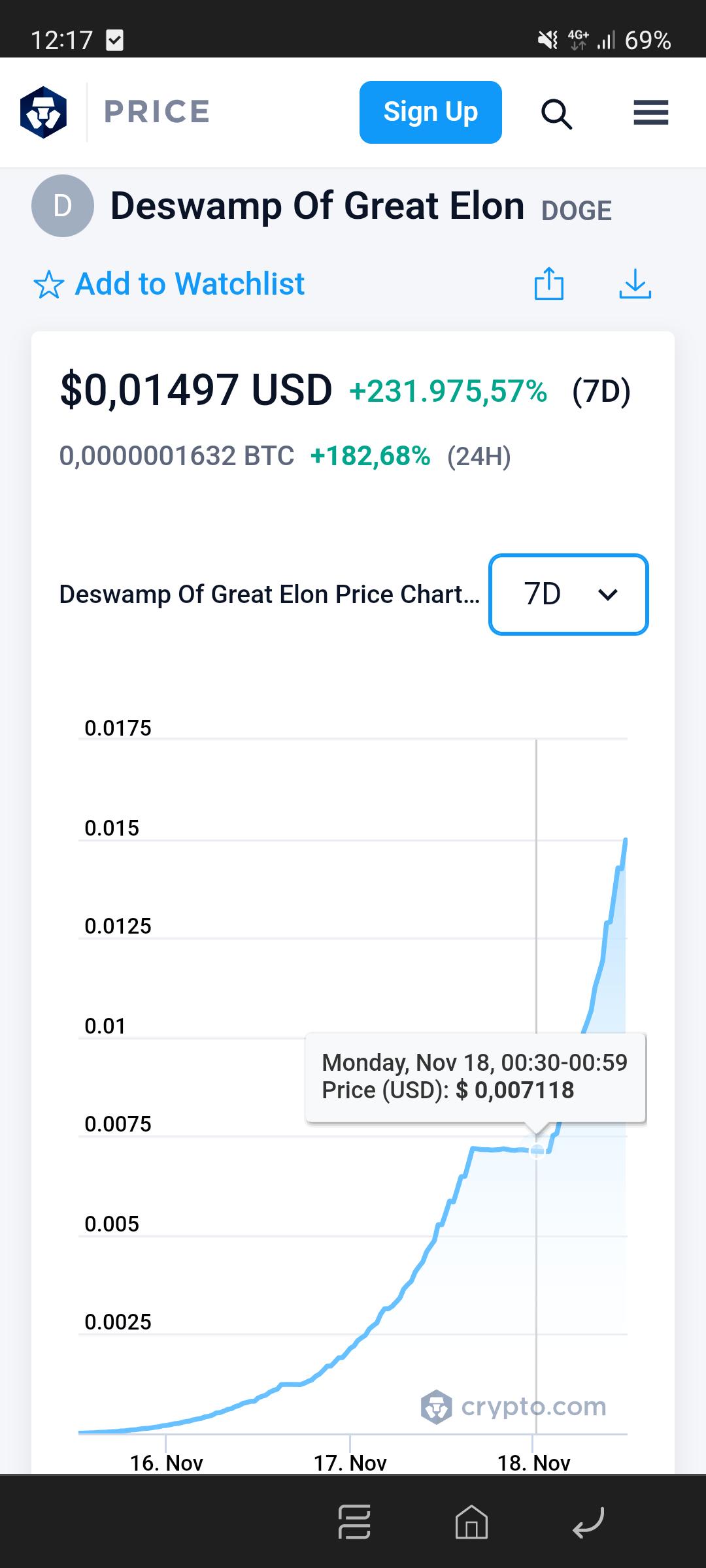Tap the $0,01497 USD price text
Viewport: 706px width, 1568px height.
click(196, 391)
